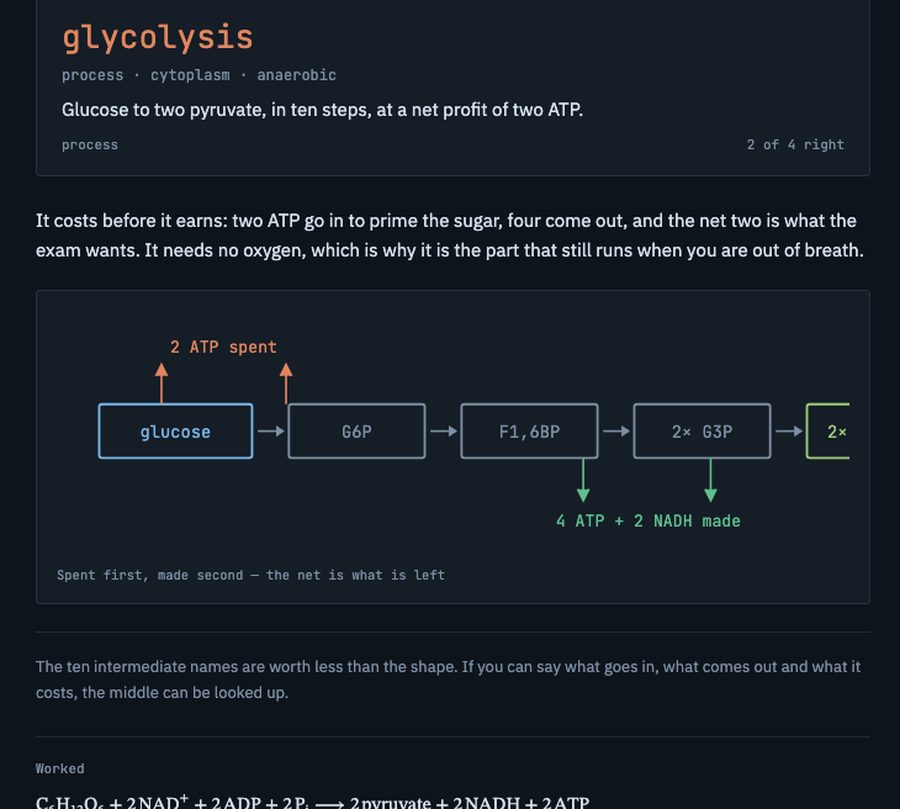Viewport: 900px width, 809px height.
Task: Select the G6P node
Action: (x=356, y=431)
